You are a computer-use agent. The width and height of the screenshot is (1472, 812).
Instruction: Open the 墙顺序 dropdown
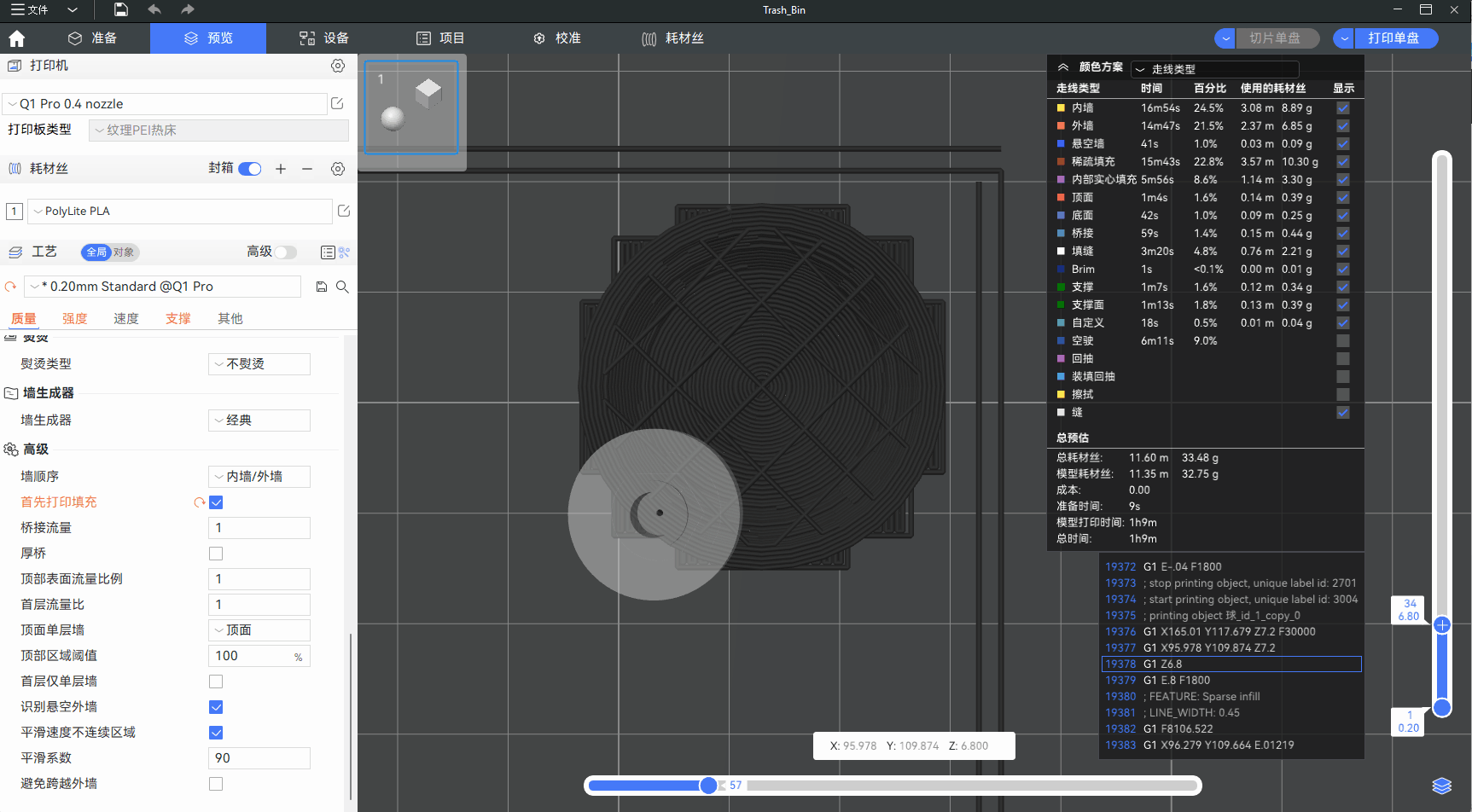(259, 477)
